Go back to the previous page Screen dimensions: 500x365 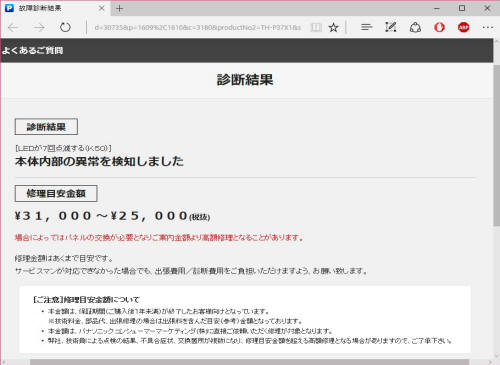(x=13, y=27)
